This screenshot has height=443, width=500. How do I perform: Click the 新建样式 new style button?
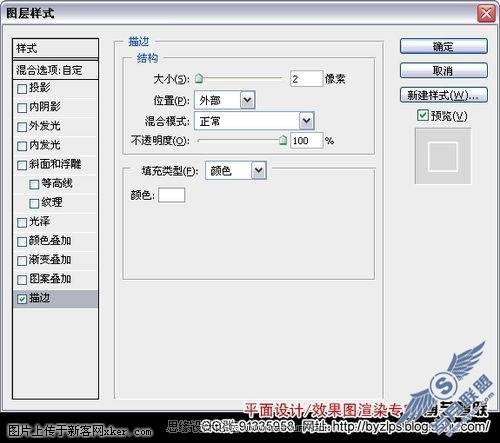point(444,95)
